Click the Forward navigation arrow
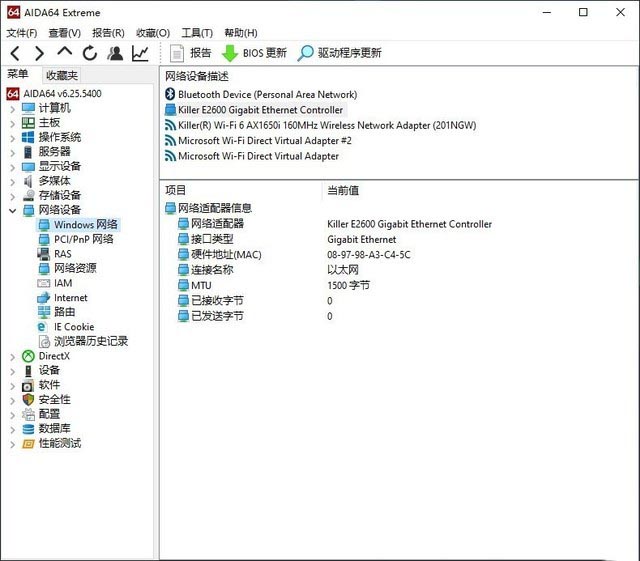The width and height of the screenshot is (640, 561). click(x=39, y=53)
